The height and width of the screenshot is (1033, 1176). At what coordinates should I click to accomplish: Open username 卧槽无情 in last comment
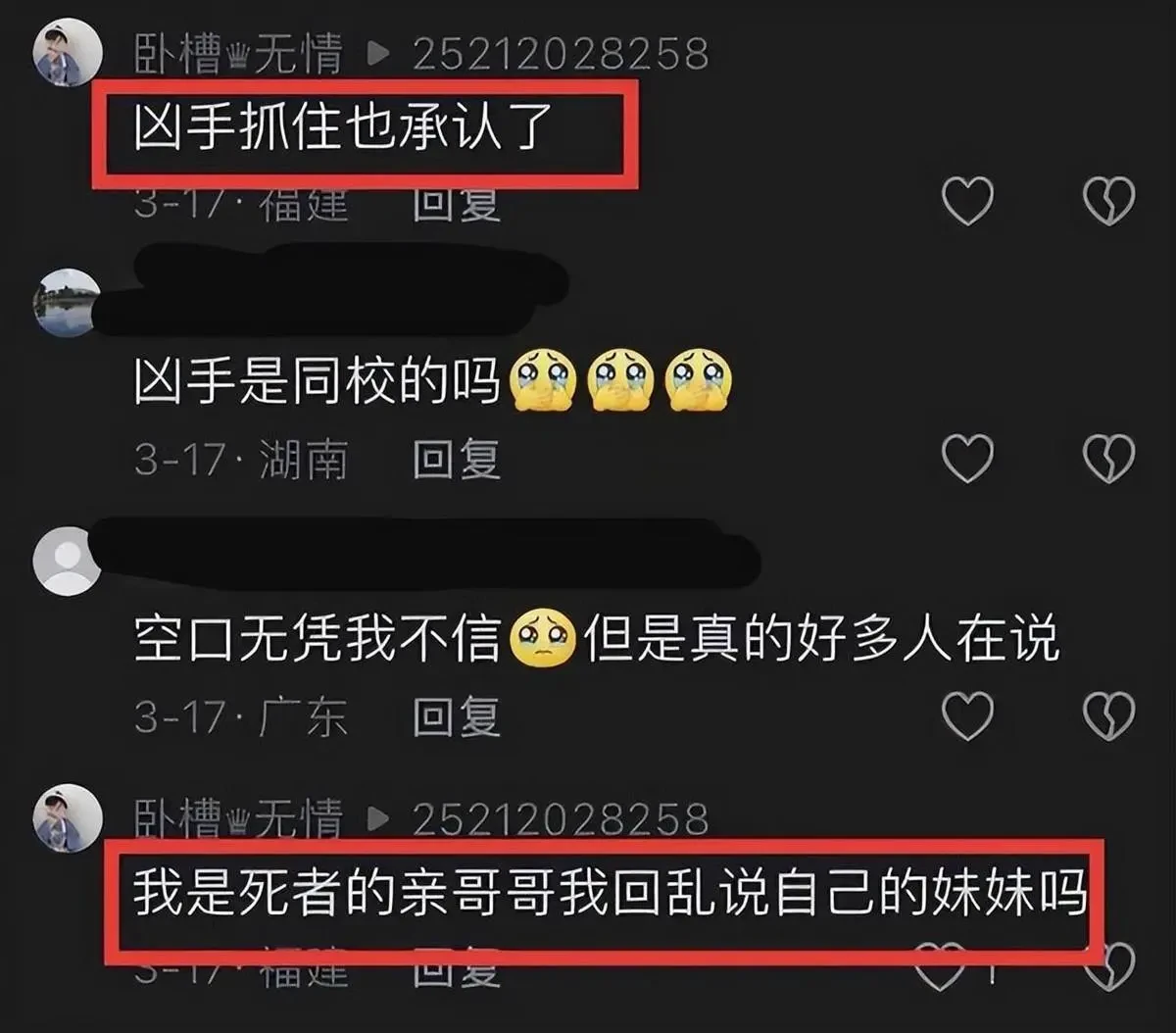[x=238, y=819]
